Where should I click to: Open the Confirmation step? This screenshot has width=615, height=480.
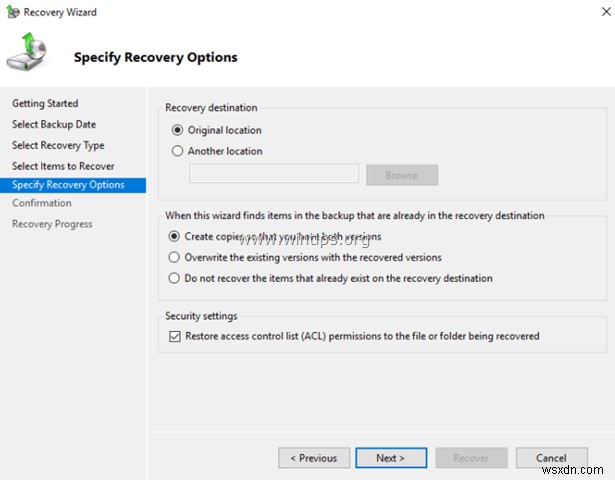pos(42,203)
